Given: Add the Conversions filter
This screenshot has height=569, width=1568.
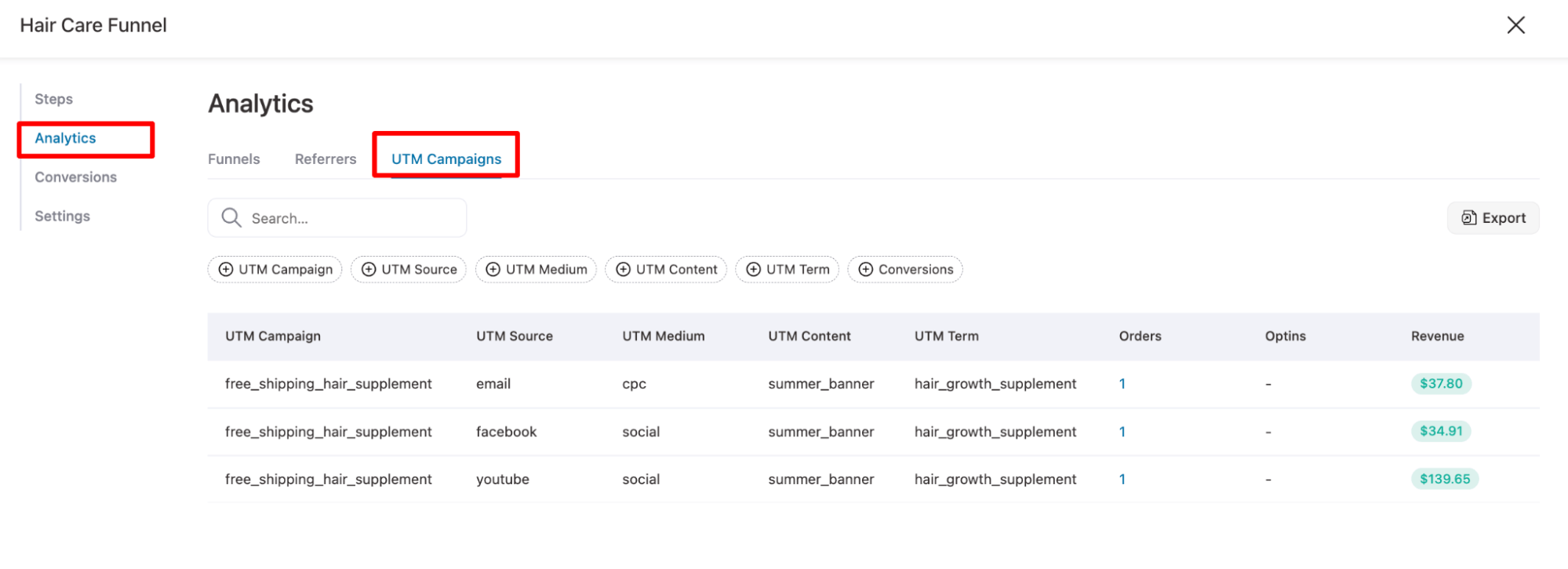Looking at the screenshot, I should (905, 269).
